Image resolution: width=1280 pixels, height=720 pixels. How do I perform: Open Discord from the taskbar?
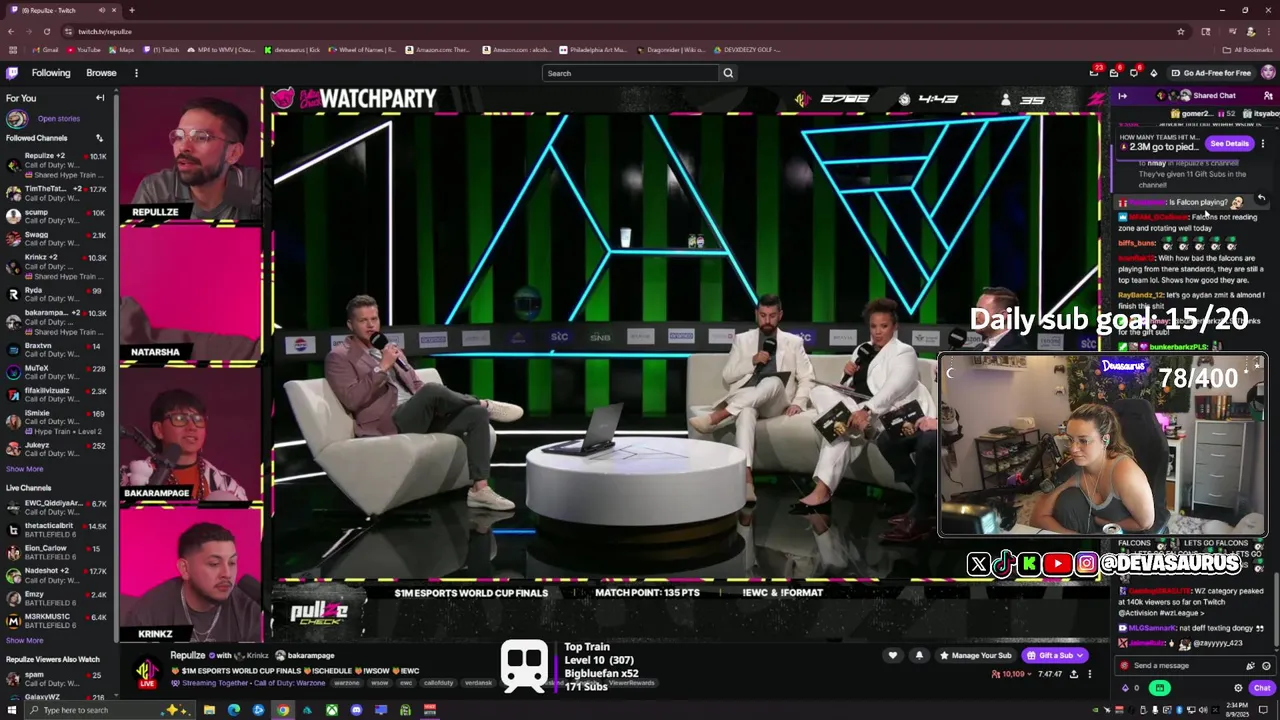356,710
